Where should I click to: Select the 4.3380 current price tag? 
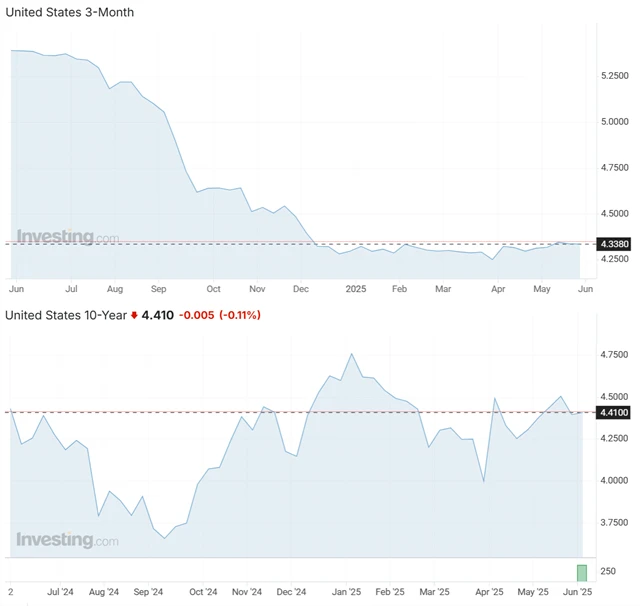[x=612, y=243]
